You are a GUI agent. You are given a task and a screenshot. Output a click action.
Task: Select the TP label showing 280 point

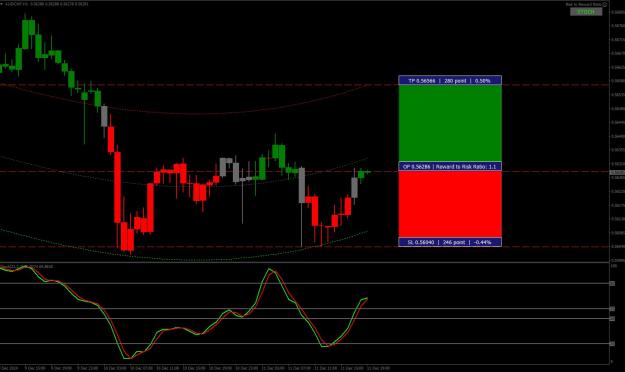tap(450, 81)
